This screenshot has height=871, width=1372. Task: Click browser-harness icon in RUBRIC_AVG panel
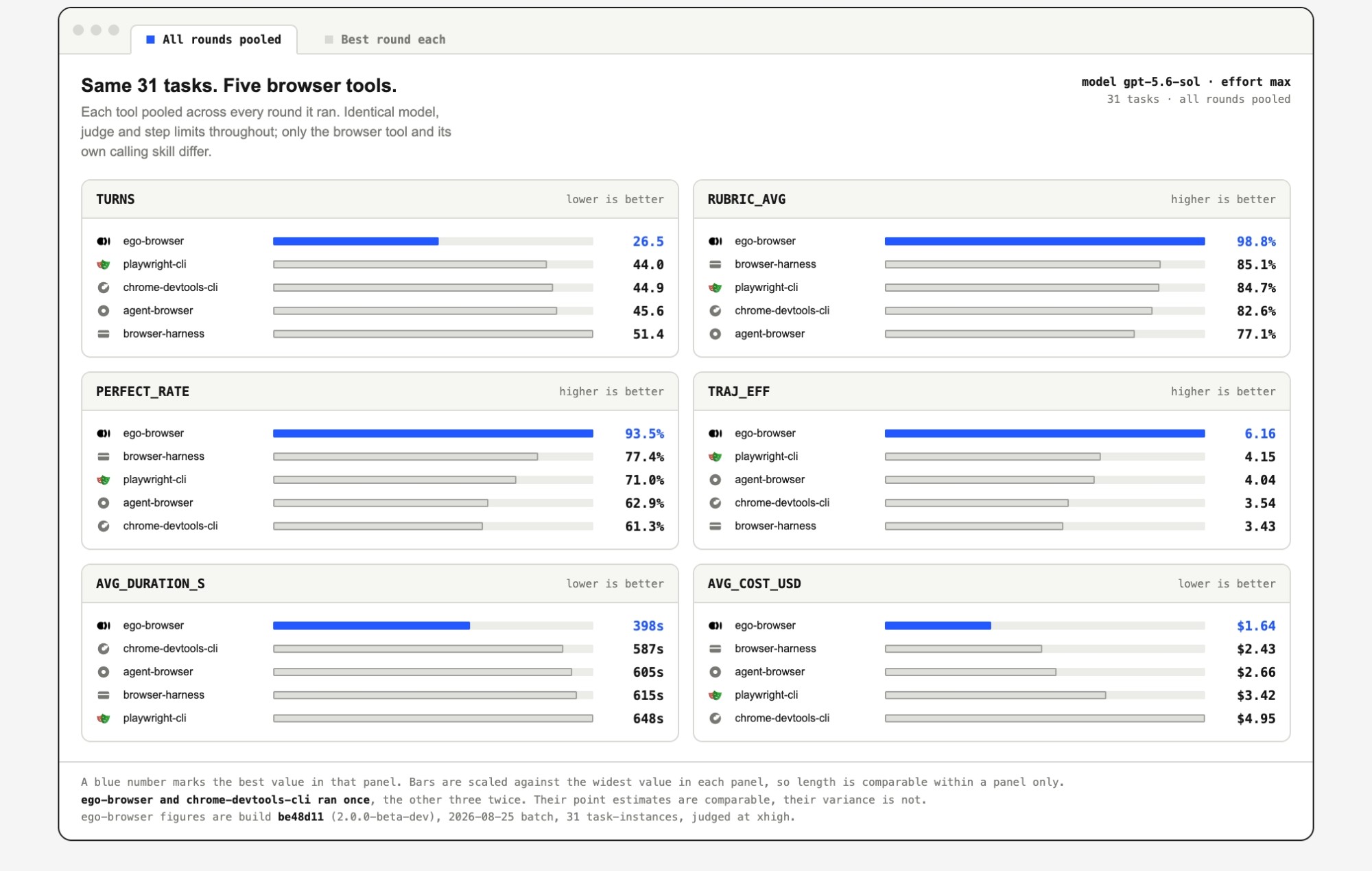pos(715,264)
